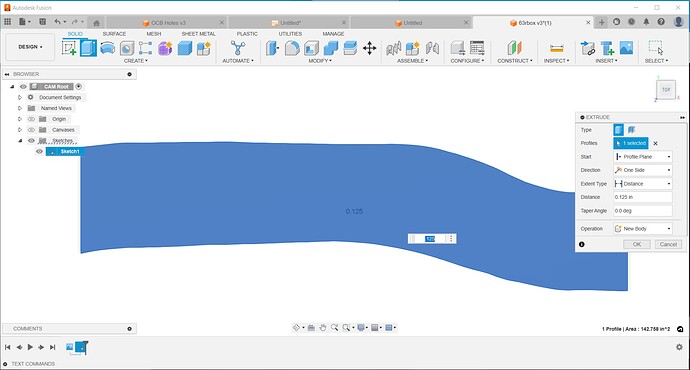Screen dimensions: 690x370
Task: Select the Revolve tool
Action: [108, 48]
